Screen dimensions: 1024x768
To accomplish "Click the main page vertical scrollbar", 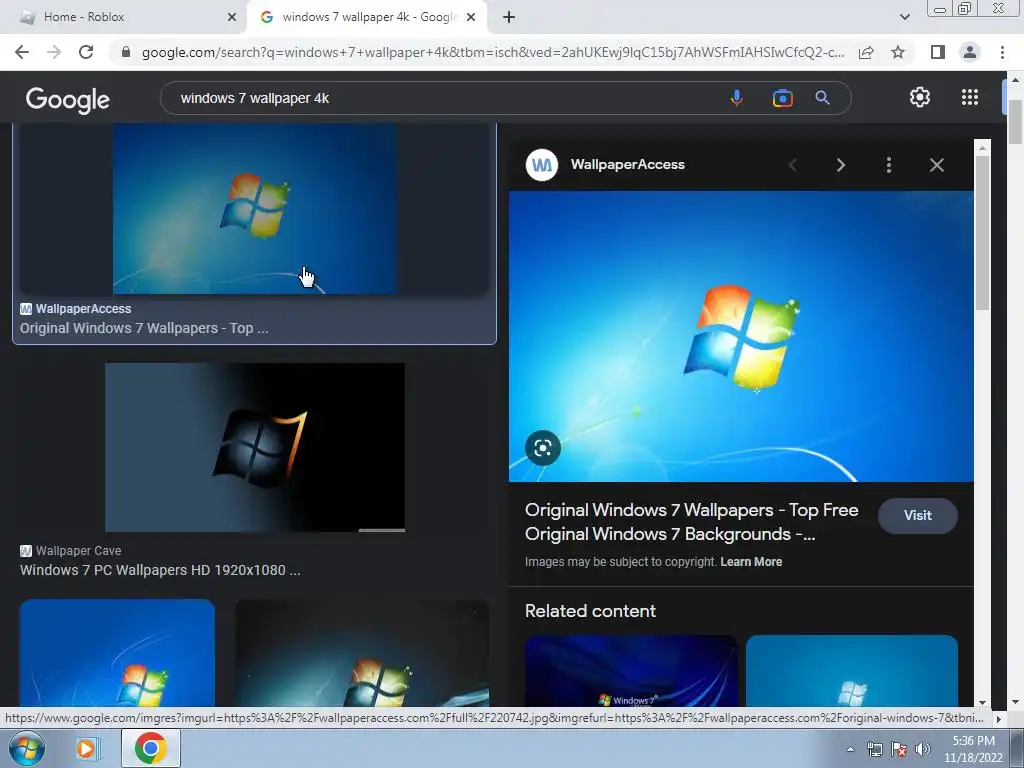I will click(1015, 121).
